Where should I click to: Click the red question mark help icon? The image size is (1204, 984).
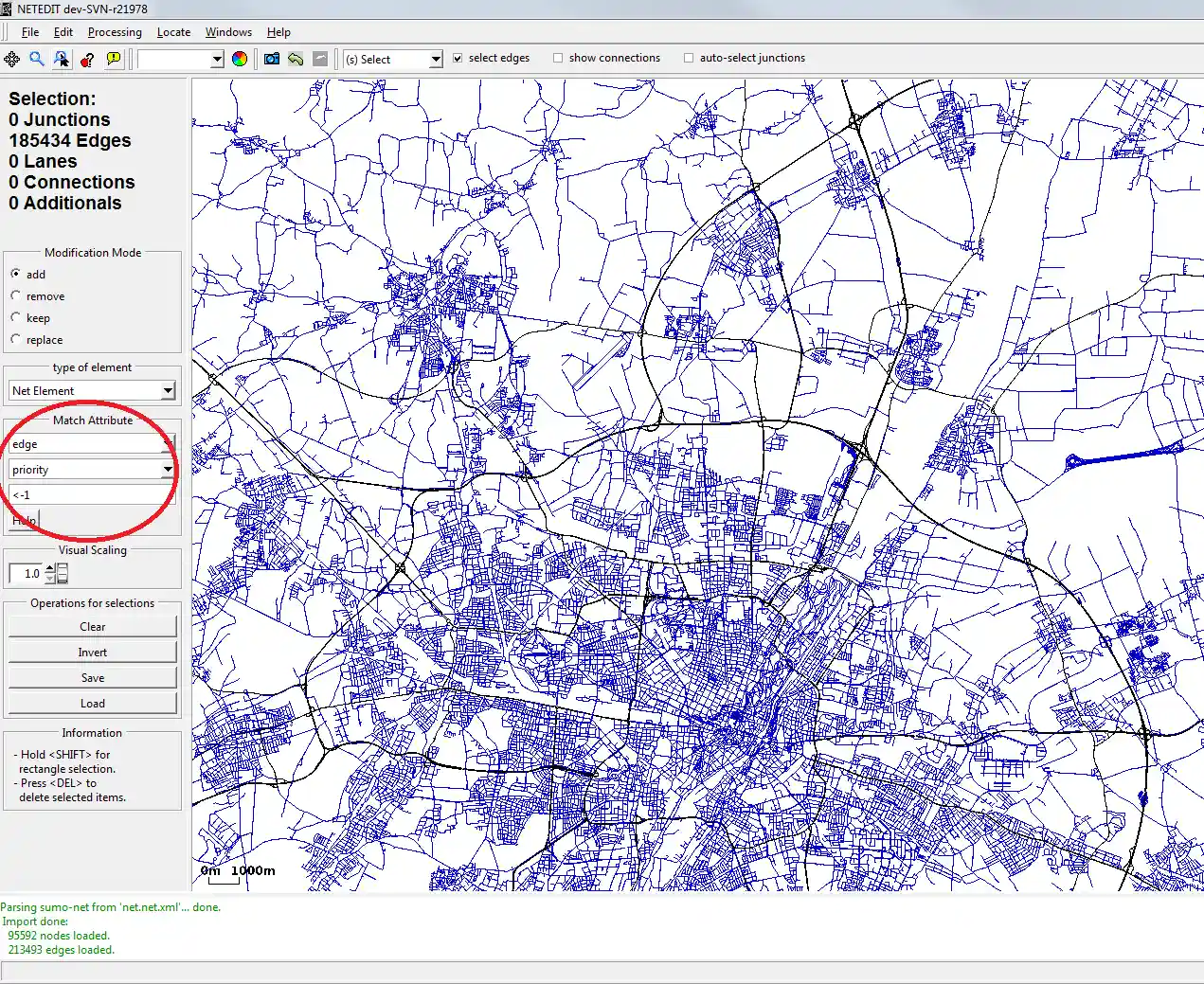coord(87,59)
